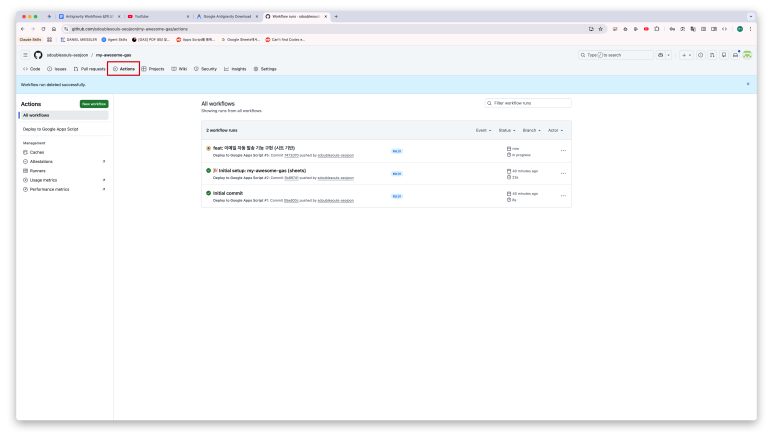The image size is (773, 442).
Task: Open three-dot menu for Initial commit run
Action: pyautogui.click(x=563, y=195)
